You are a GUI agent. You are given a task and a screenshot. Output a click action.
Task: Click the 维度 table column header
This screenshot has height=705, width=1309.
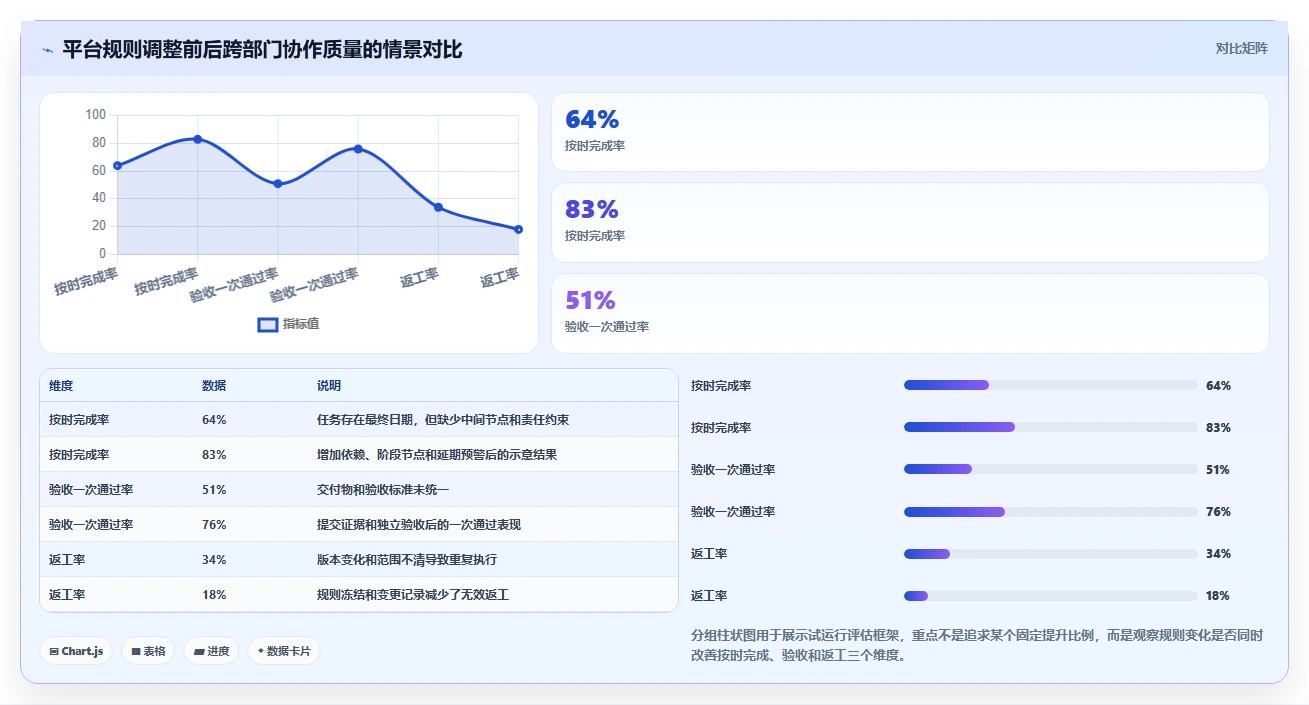tap(61, 385)
